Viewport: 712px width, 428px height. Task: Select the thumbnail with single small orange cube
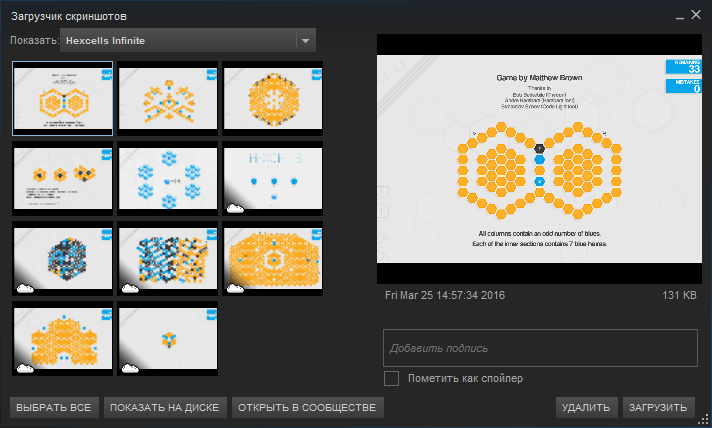pos(168,338)
